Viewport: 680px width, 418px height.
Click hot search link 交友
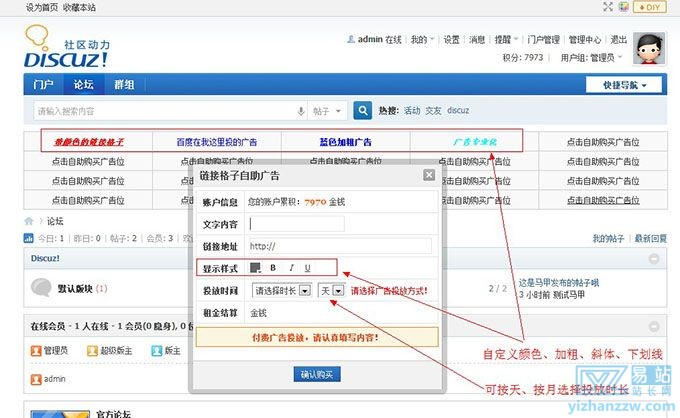(433, 111)
